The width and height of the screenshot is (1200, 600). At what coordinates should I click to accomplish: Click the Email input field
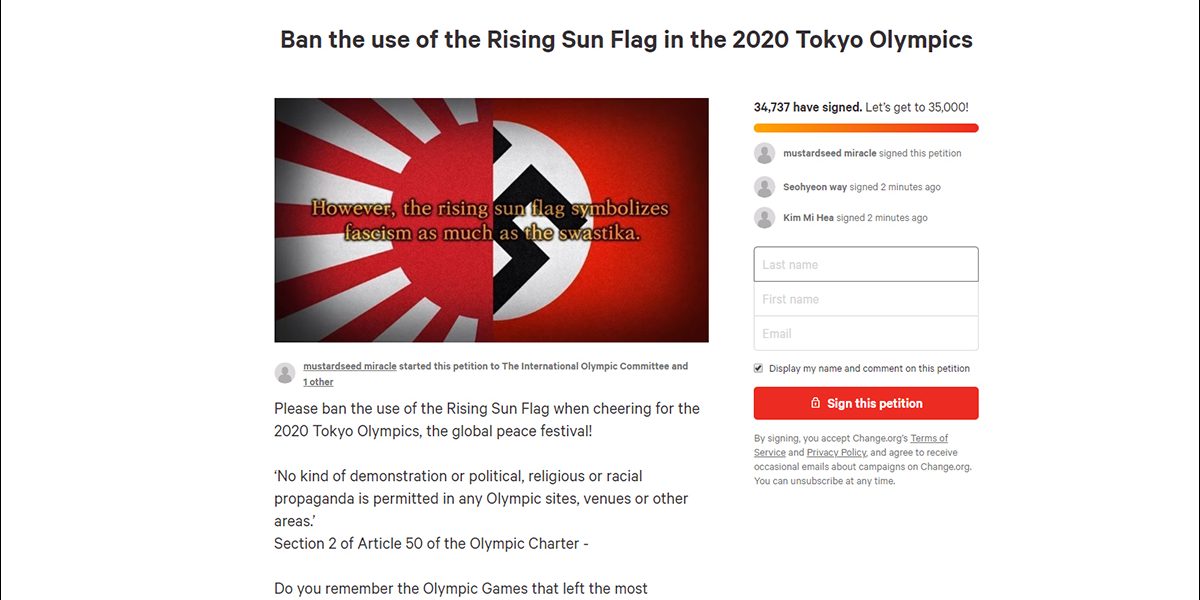pos(866,333)
